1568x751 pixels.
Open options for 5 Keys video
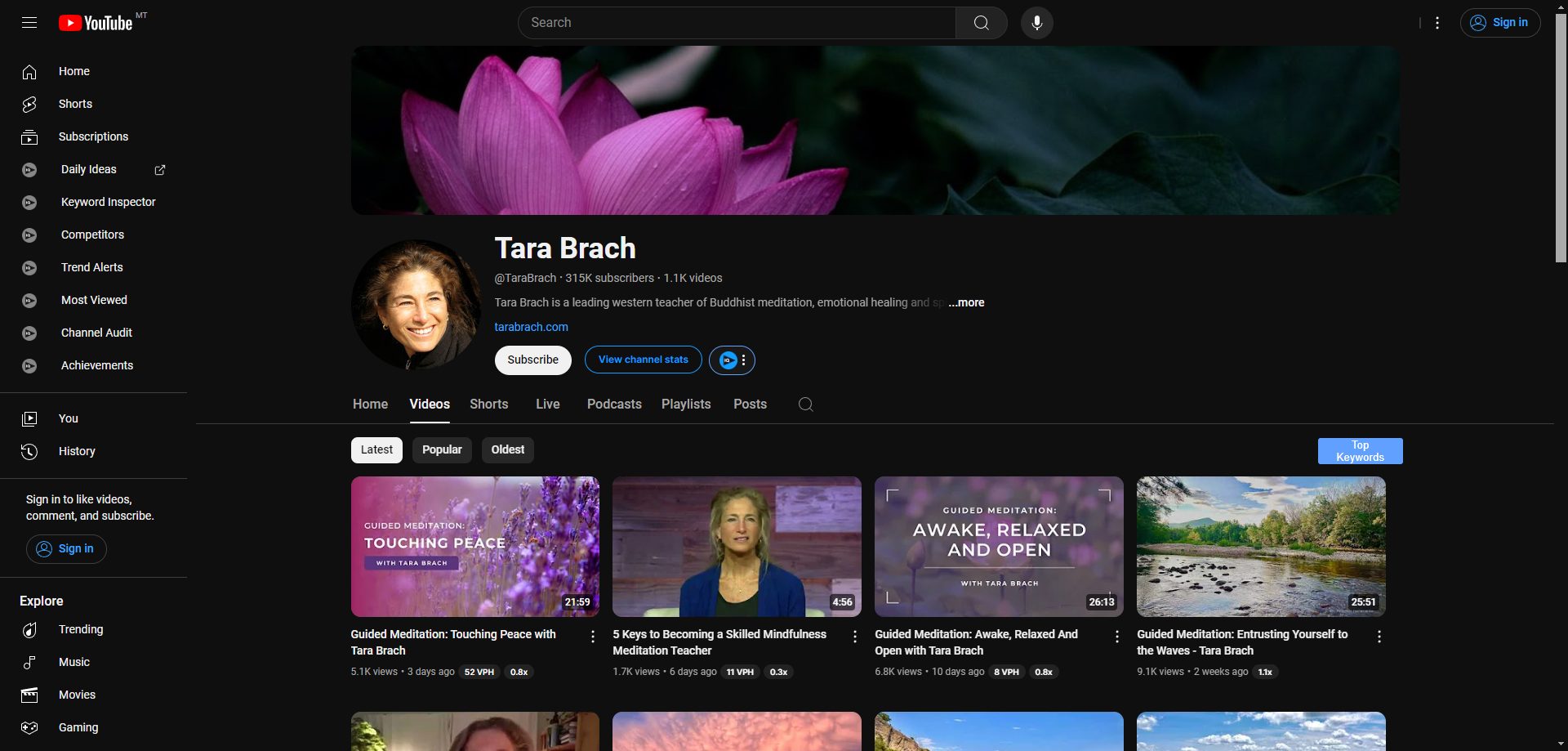tap(854, 637)
